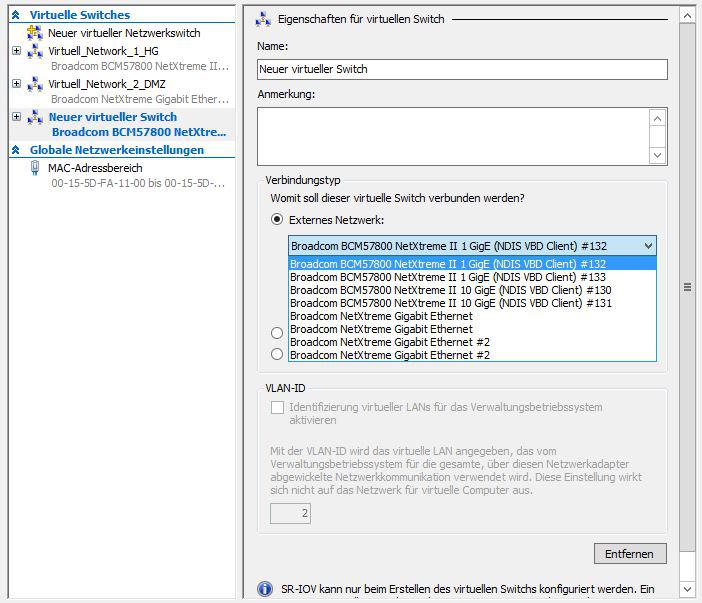
Task: Pick the second Broadcom NetXtreme Gigabit Ethernet entry
Action: click(x=472, y=329)
